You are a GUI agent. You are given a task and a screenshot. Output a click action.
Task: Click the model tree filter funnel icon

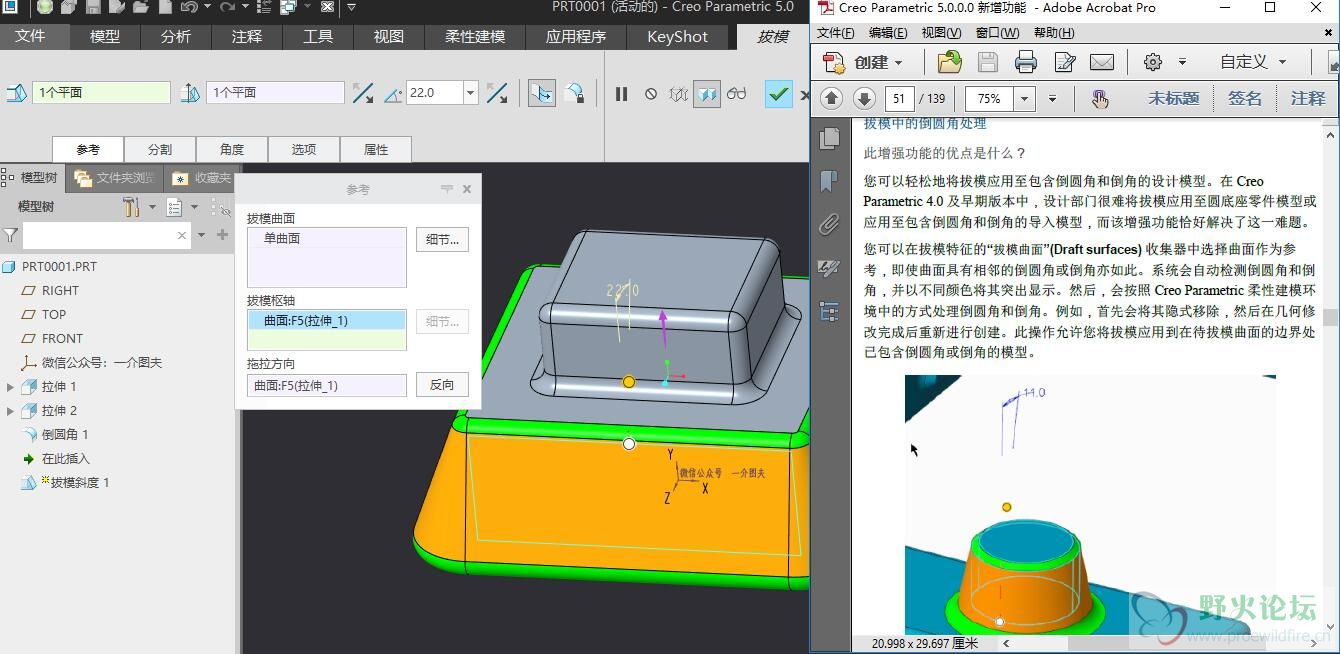(x=10, y=235)
